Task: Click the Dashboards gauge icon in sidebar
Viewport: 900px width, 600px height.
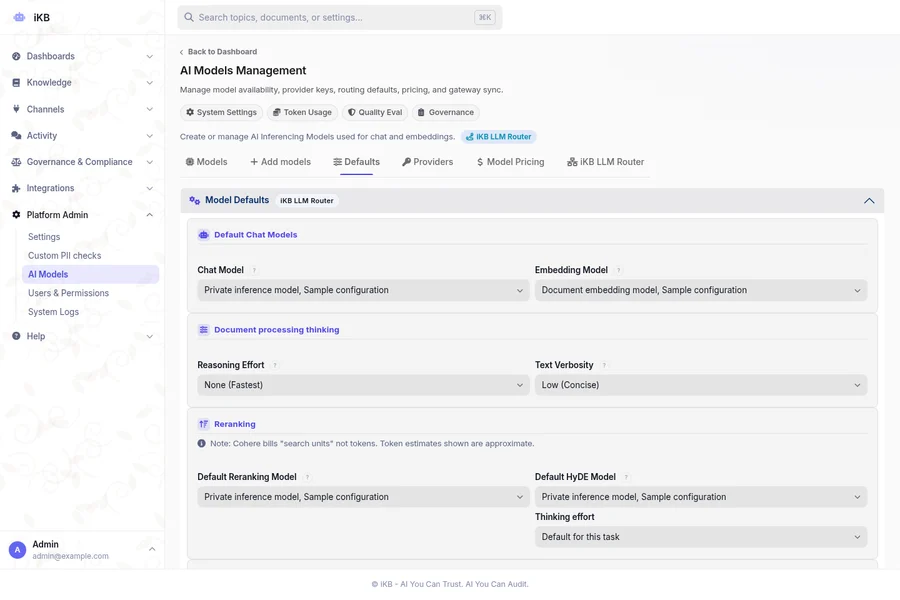Action: [16, 56]
